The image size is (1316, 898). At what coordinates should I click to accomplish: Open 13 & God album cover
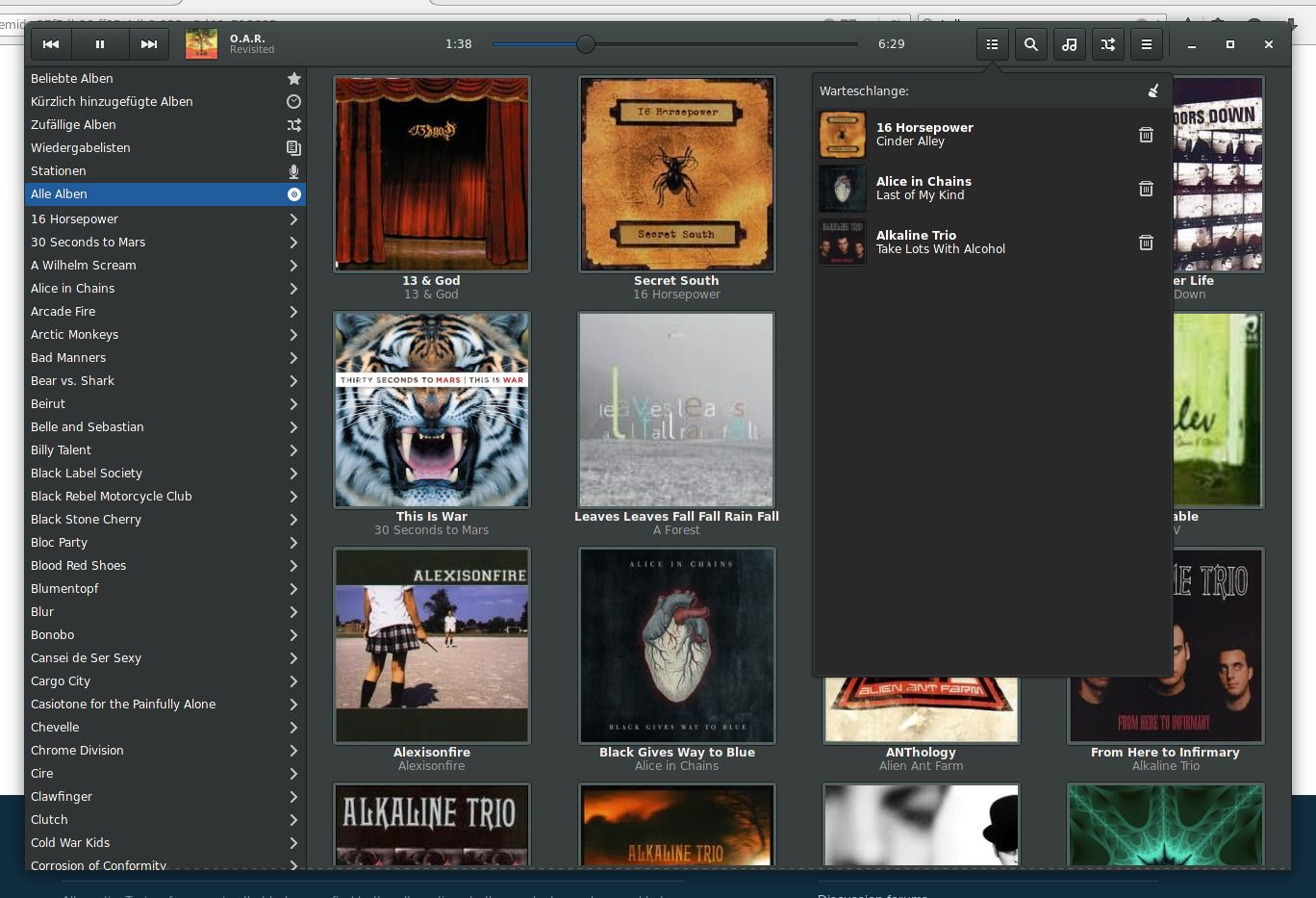[x=432, y=174]
